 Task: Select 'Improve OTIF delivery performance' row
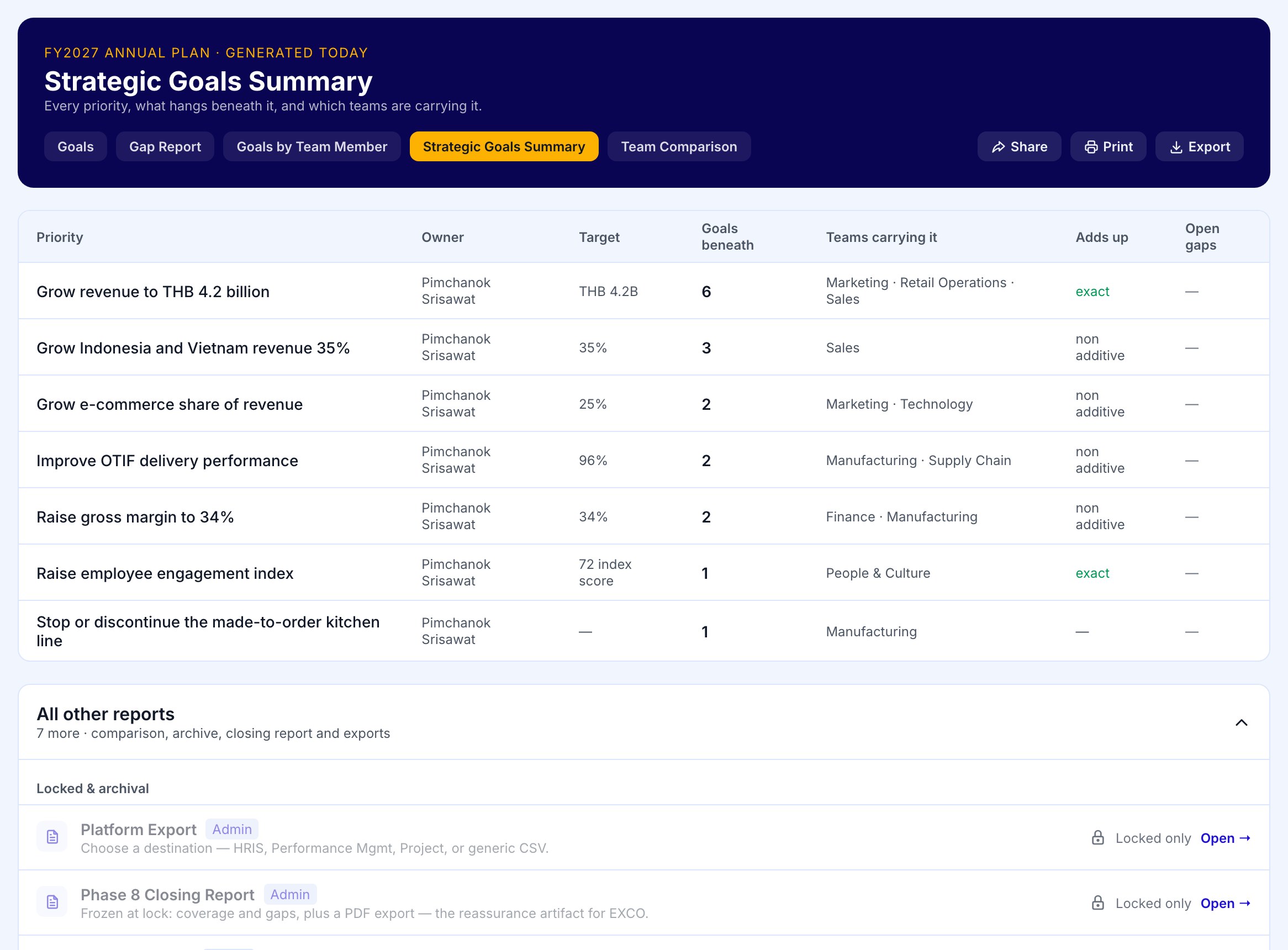pos(643,460)
